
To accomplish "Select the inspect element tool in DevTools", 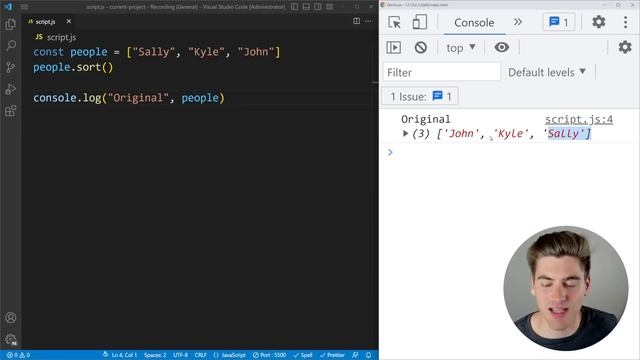I will point(394,22).
